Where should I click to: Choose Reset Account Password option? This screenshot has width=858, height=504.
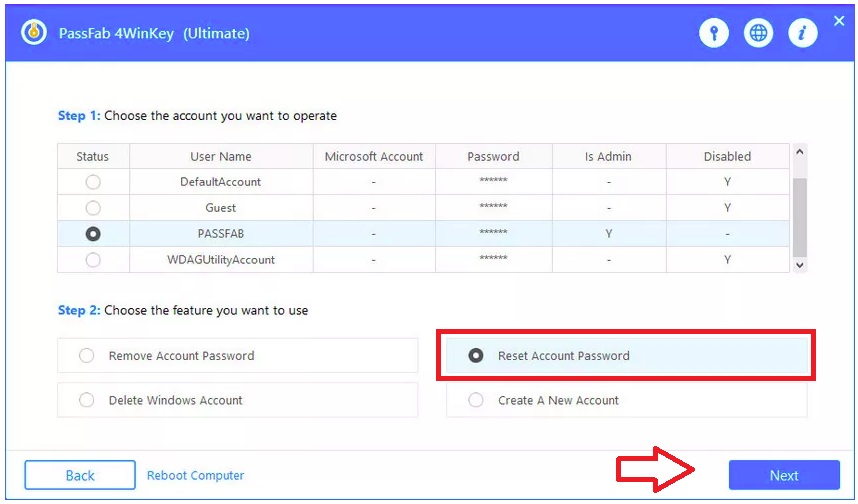(627, 356)
